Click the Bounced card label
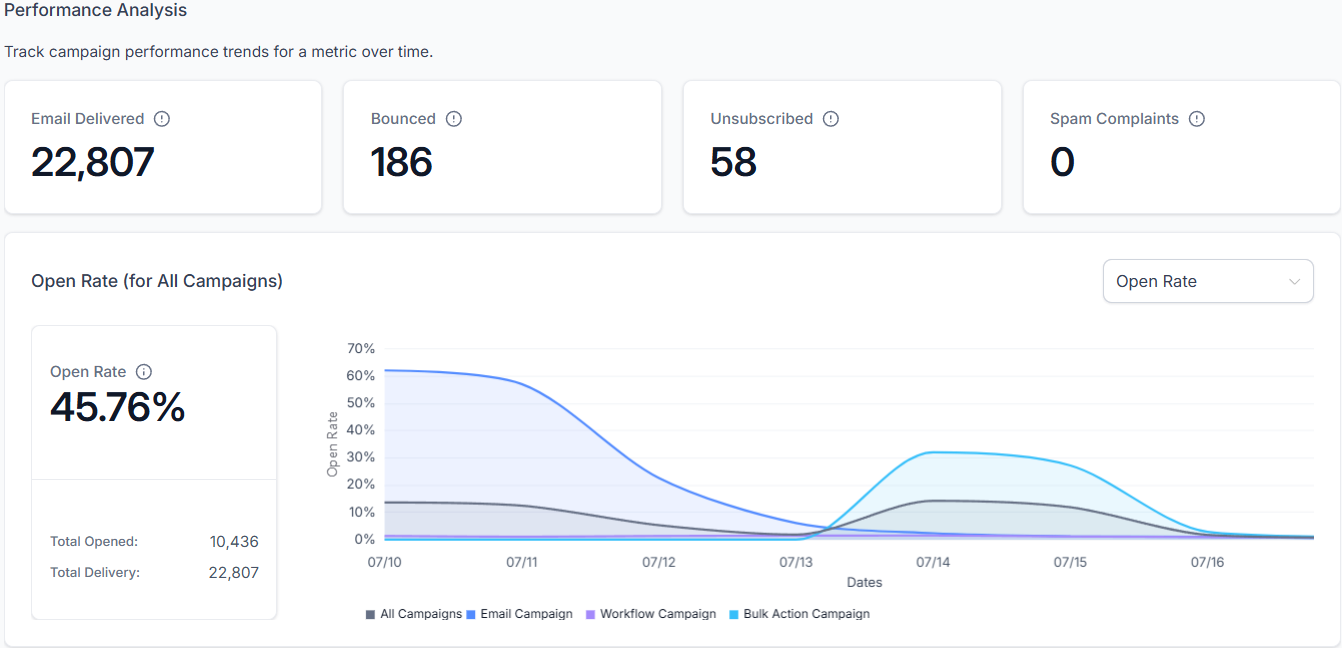This screenshot has width=1342, height=648. 403,118
